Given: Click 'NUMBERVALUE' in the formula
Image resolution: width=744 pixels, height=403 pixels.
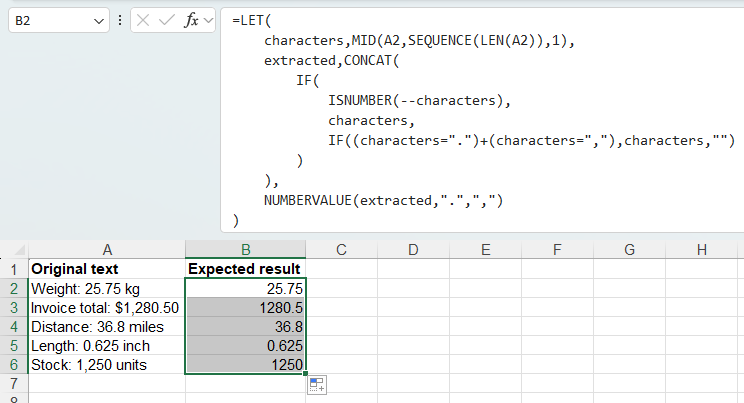Looking at the screenshot, I should [x=307, y=200].
